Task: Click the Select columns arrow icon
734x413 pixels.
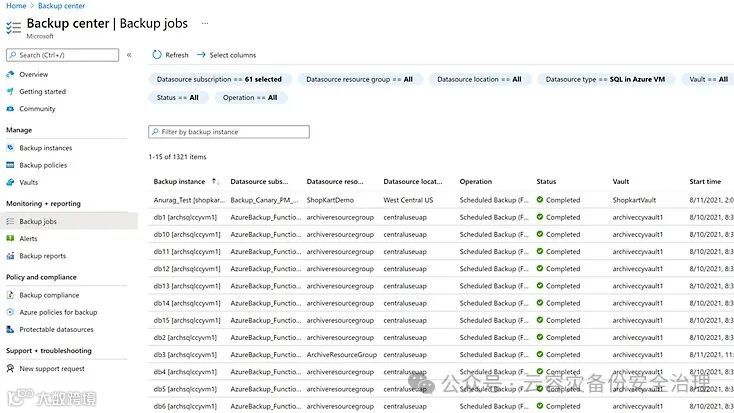Action: point(201,55)
